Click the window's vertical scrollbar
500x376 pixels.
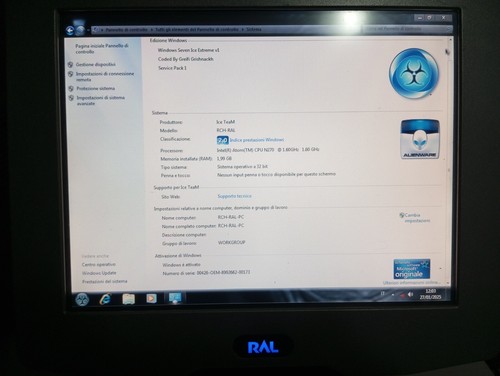coord(449,160)
